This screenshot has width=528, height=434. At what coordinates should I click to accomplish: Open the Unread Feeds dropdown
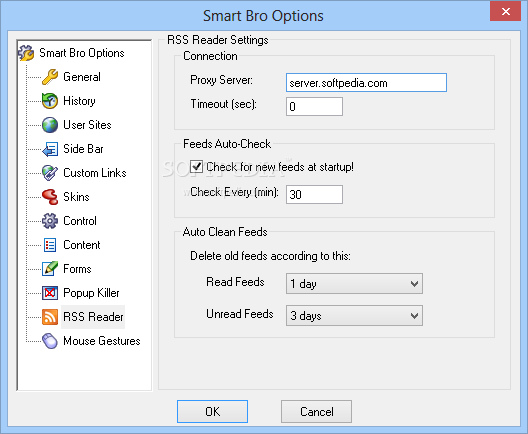pyautogui.click(x=354, y=316)
